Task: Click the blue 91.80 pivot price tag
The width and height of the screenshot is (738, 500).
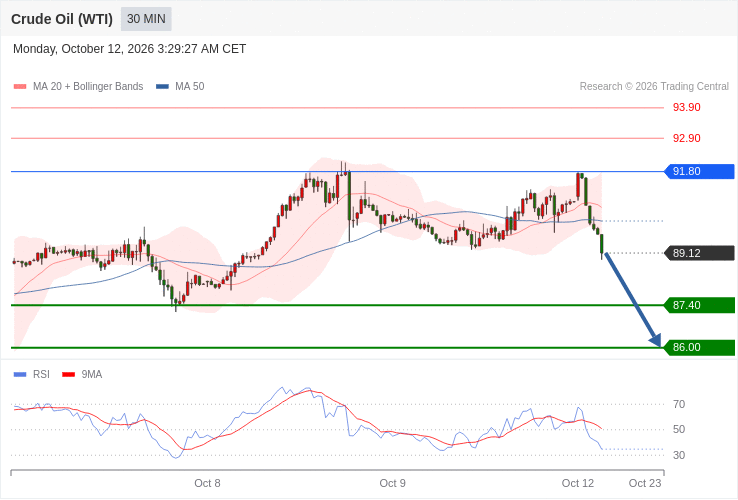Action: 699,171
